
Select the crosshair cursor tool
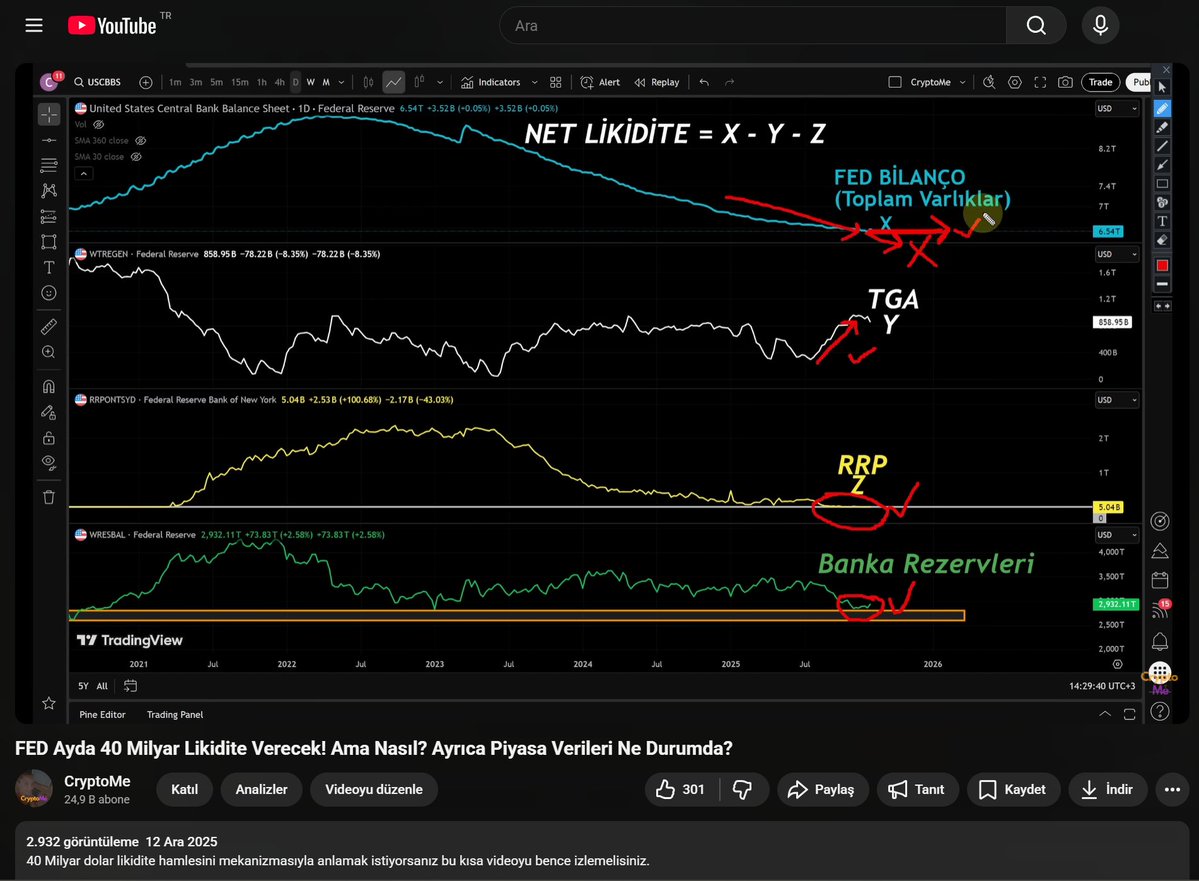point(48,114)
